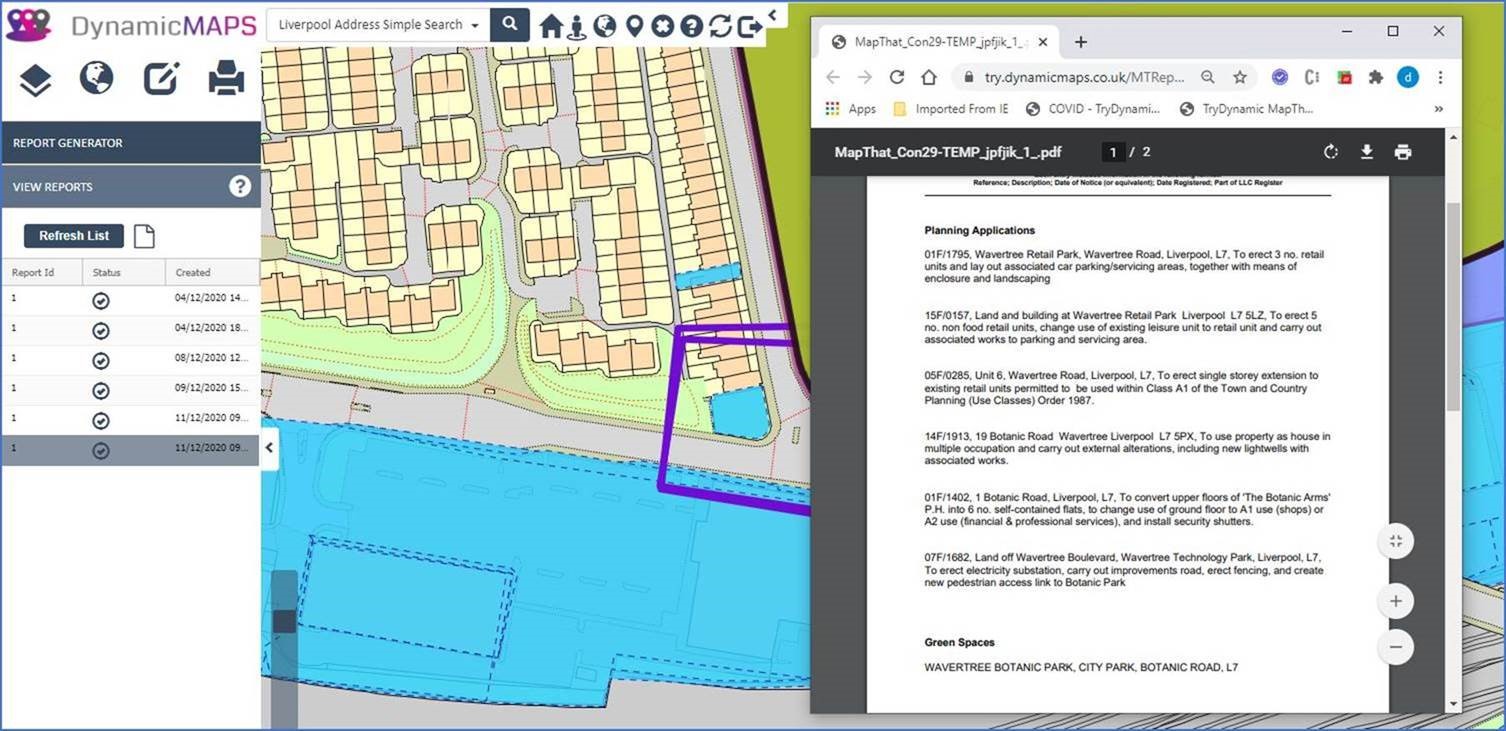Open Apps bookmark shortcut
The height and width of the screenshot is (731, 1506).
point(850,109)
